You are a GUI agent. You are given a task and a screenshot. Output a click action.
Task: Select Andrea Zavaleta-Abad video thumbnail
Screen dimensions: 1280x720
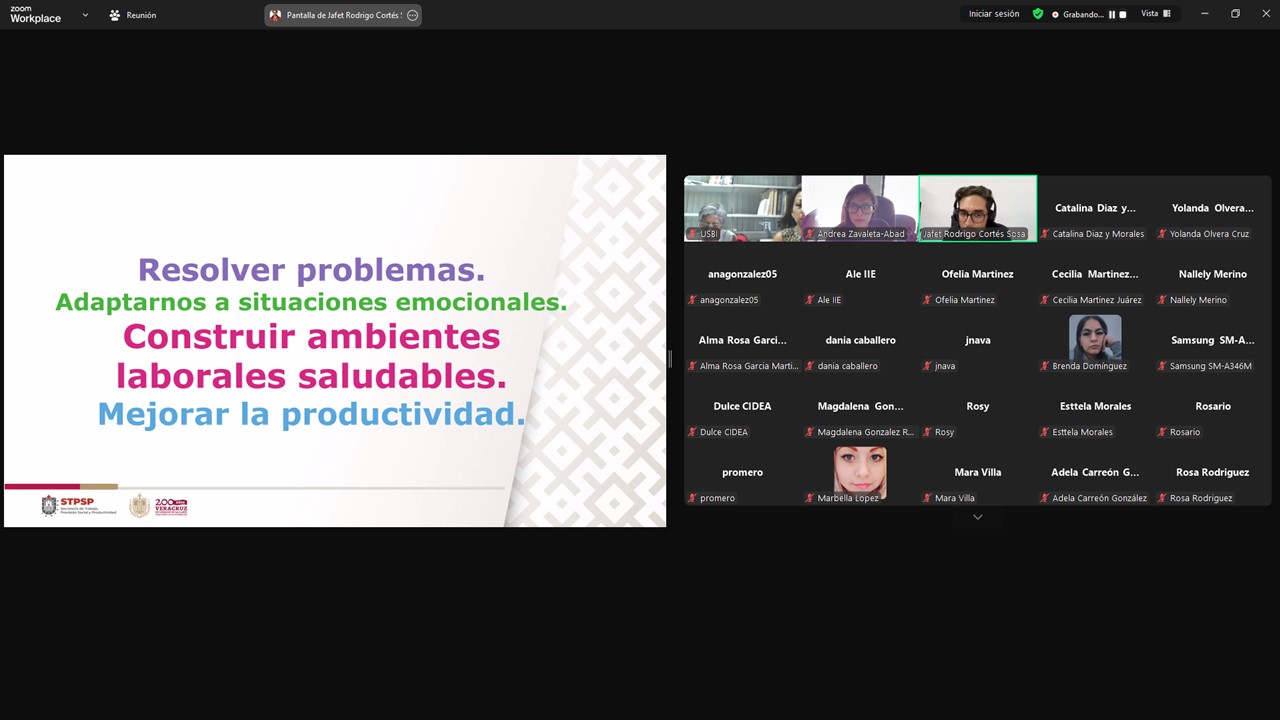(860, 207)
